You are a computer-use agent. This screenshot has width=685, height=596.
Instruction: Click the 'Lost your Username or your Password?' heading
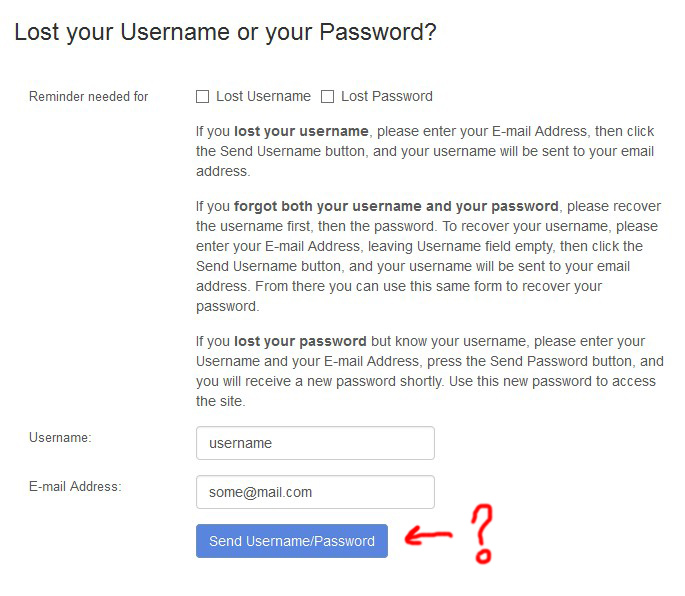tap(225, 32)
